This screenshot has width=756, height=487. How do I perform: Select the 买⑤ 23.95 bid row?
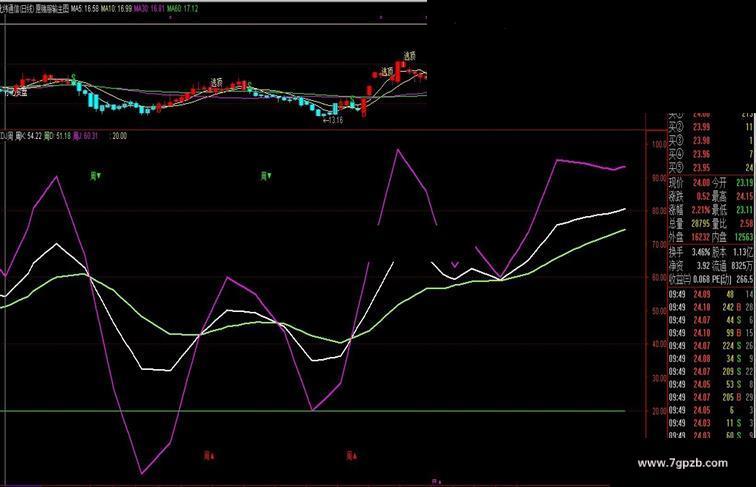(x=712, y=168)
